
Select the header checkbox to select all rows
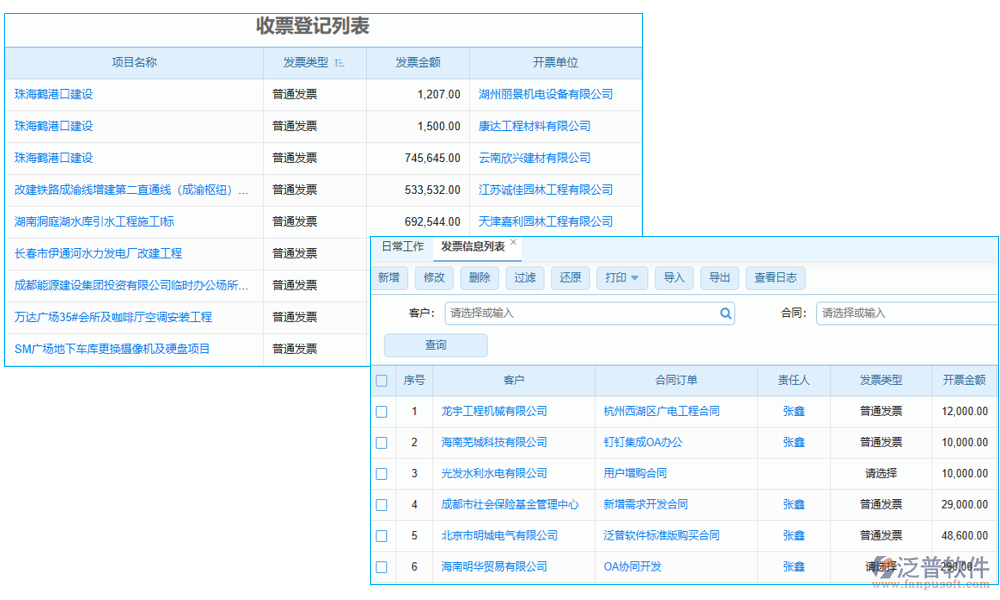click(x=381, y=380)
